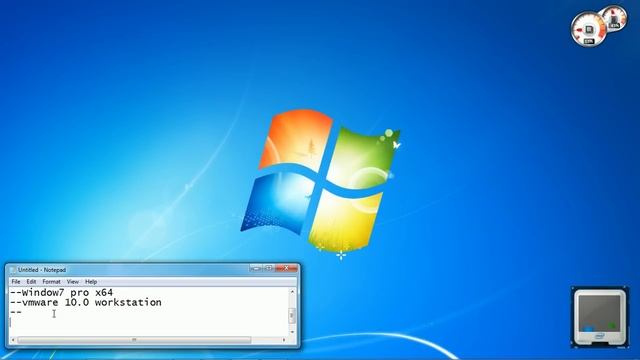Click the vertical scrollbar up arrow in Notepad

tap(292, 292)
